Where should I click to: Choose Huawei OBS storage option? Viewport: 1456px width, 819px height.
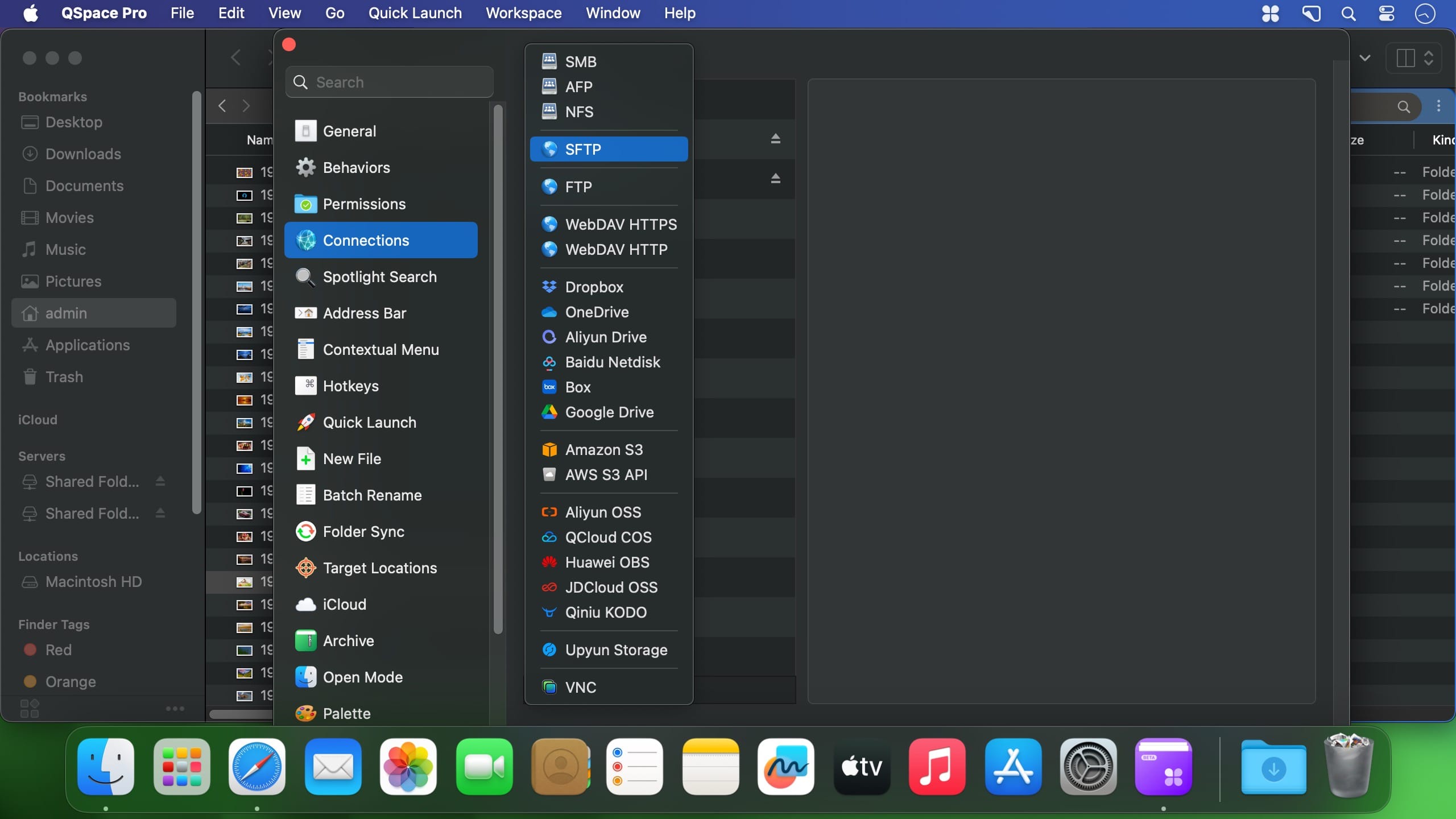[x=607, y=562]
